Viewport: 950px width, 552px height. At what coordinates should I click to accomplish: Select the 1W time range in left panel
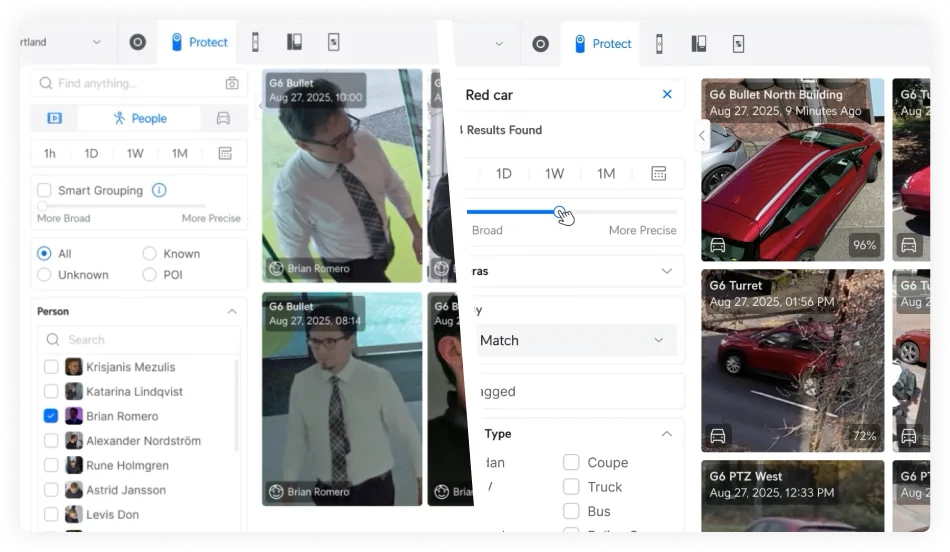pyautogui.click(x=135, y=153)
